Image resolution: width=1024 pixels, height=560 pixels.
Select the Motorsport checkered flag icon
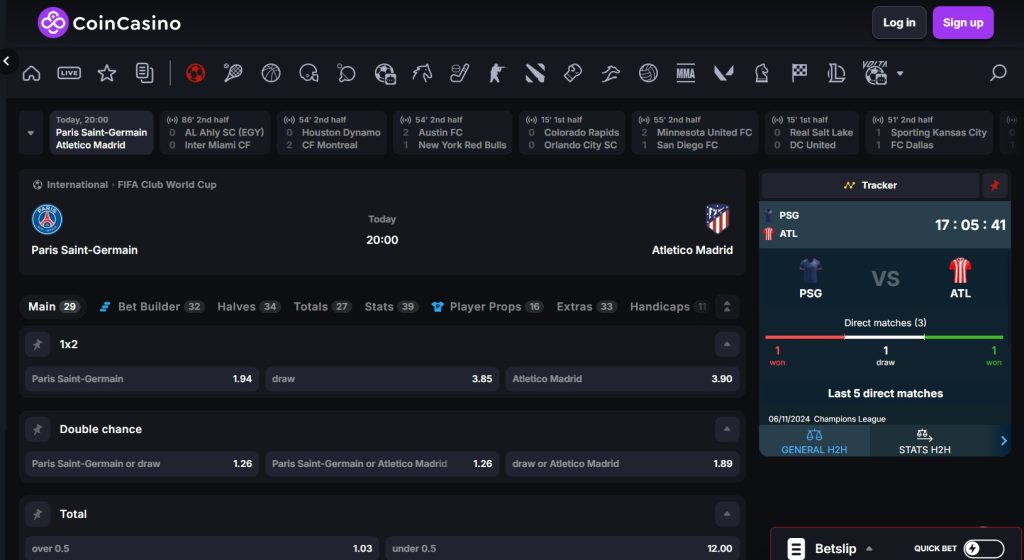pos(799,73)
